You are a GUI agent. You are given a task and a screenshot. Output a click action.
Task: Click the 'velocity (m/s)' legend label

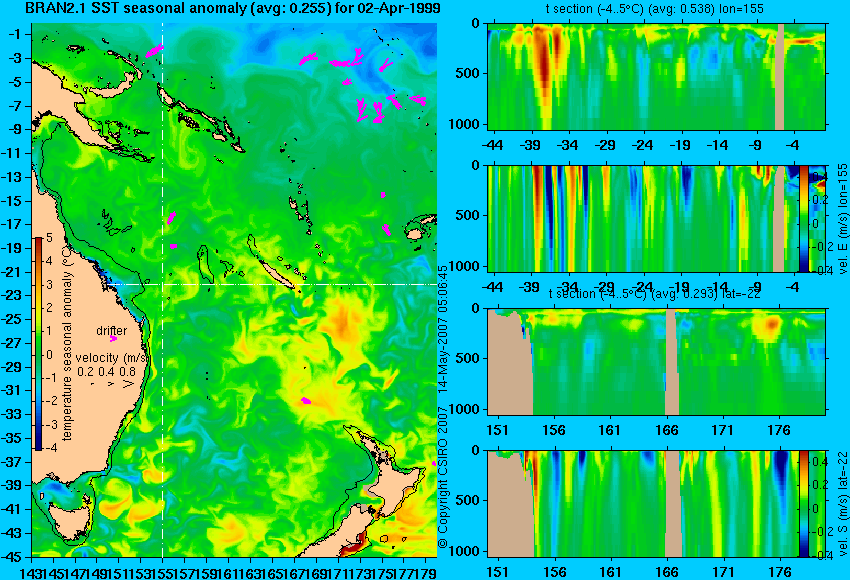pyautogui.click(x=112, y=358)
